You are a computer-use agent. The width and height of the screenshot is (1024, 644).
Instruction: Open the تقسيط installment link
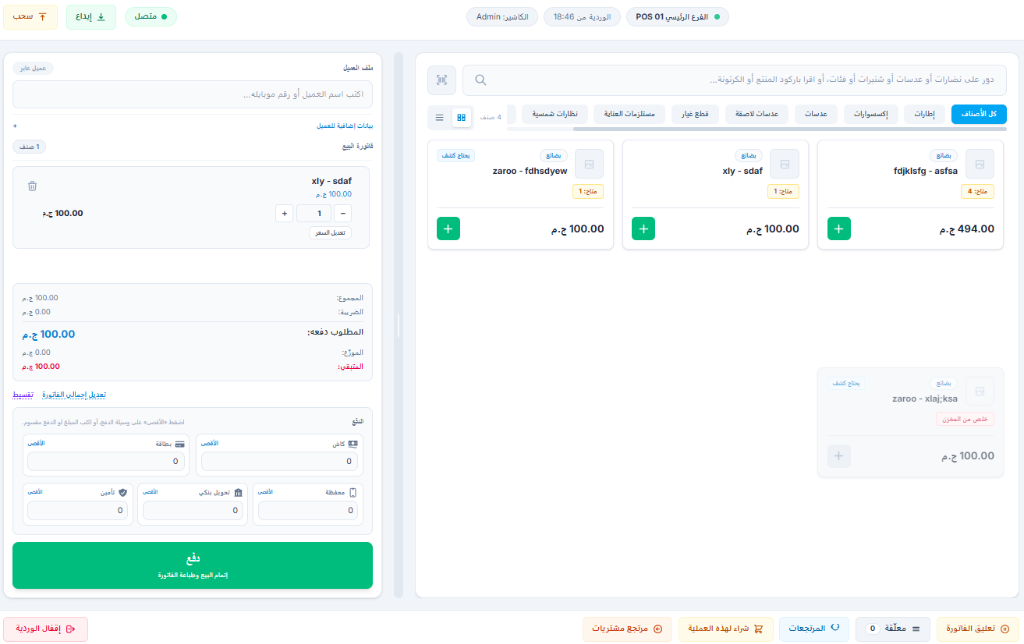click(23, 394)
